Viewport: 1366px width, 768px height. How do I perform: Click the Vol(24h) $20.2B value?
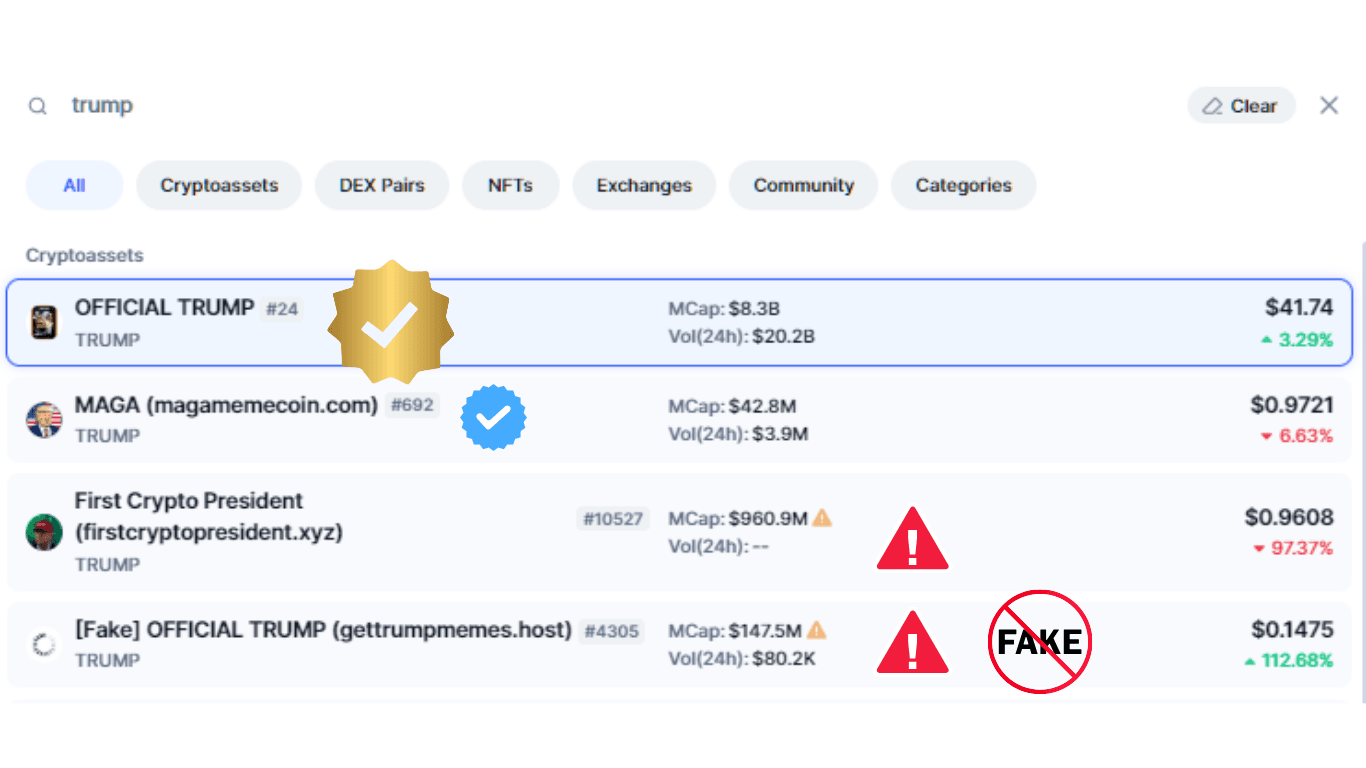coord(781,337)
